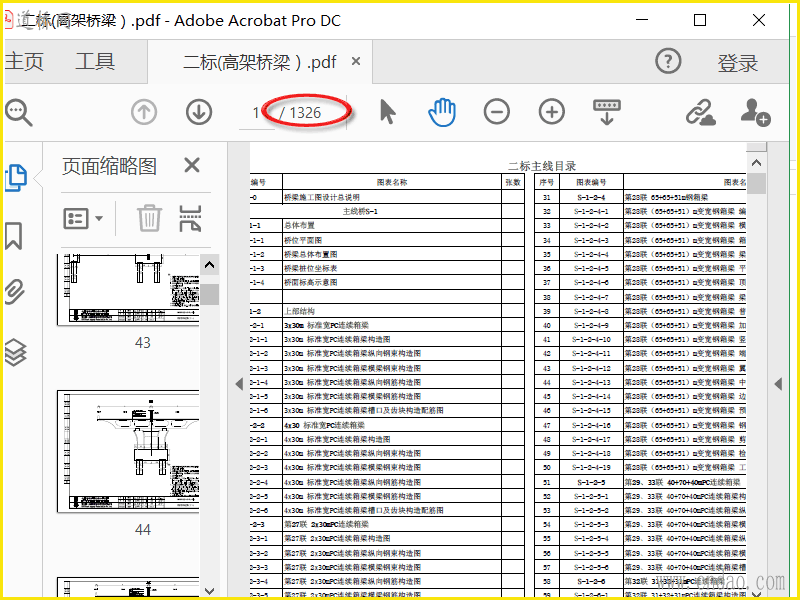Image resolution: width=800 pixels, height=600 pixels.
Task: Click the 桥面标高示意图 entry
Action: (x=311, y=282)
